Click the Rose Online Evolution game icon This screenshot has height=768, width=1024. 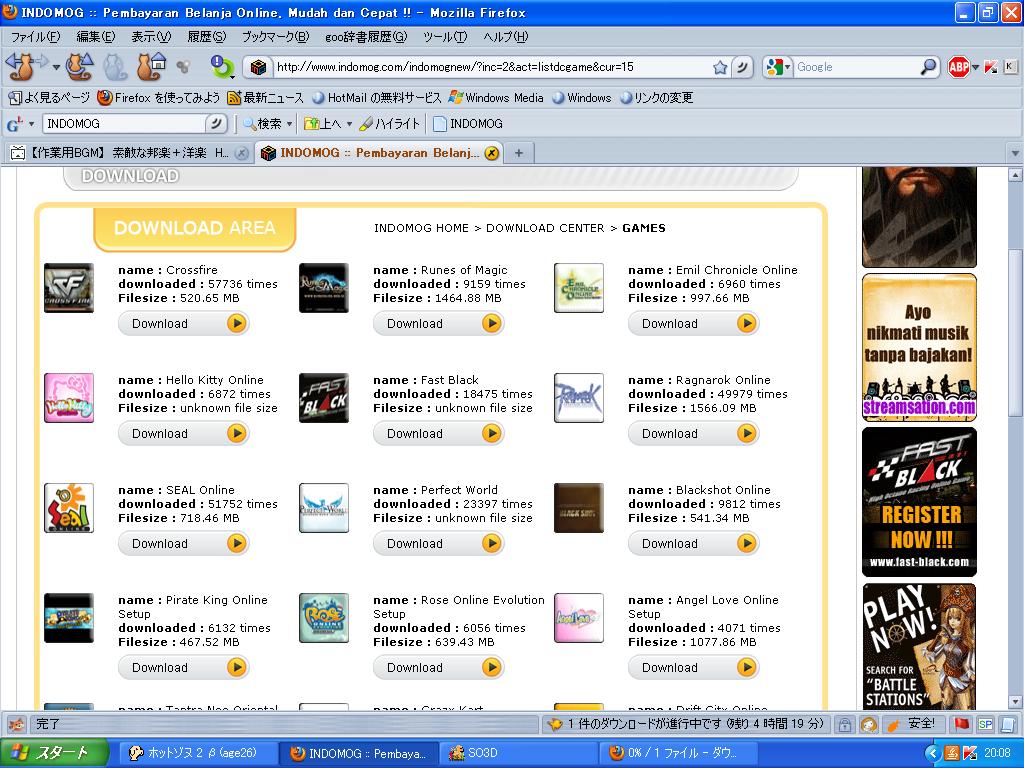(x=324, y=618)
